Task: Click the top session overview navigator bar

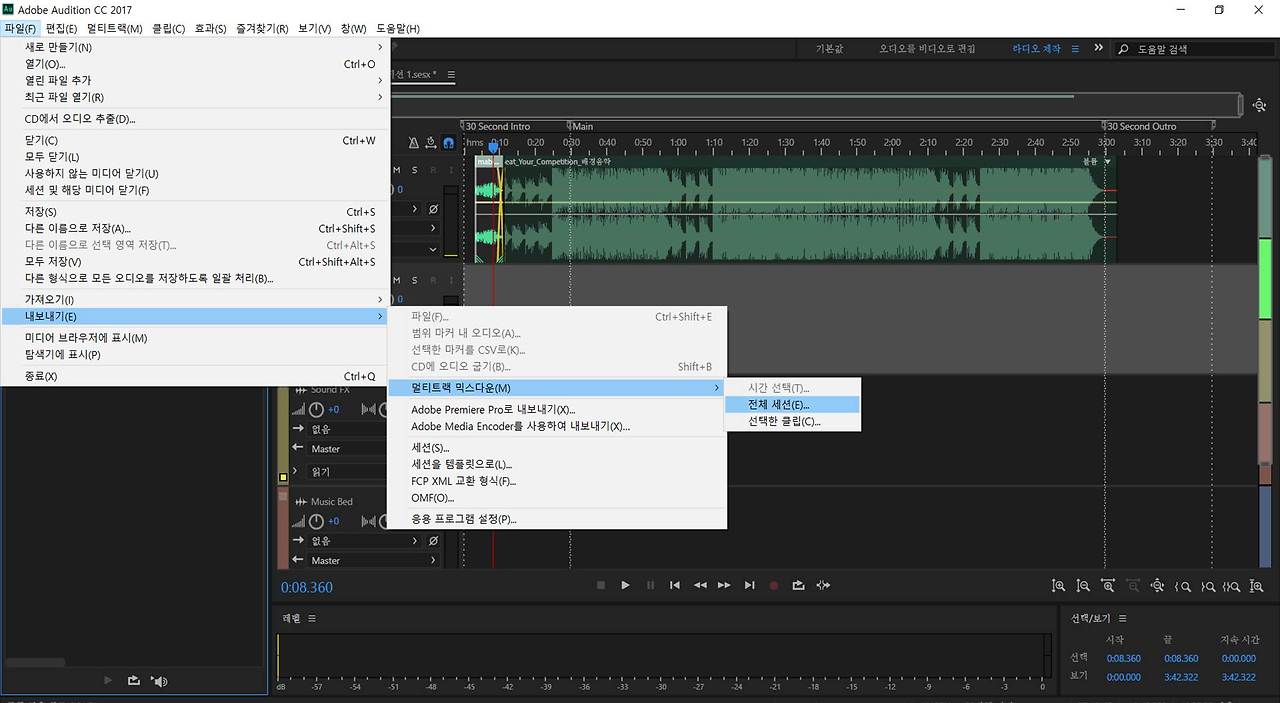Action: tap(818, 104)
